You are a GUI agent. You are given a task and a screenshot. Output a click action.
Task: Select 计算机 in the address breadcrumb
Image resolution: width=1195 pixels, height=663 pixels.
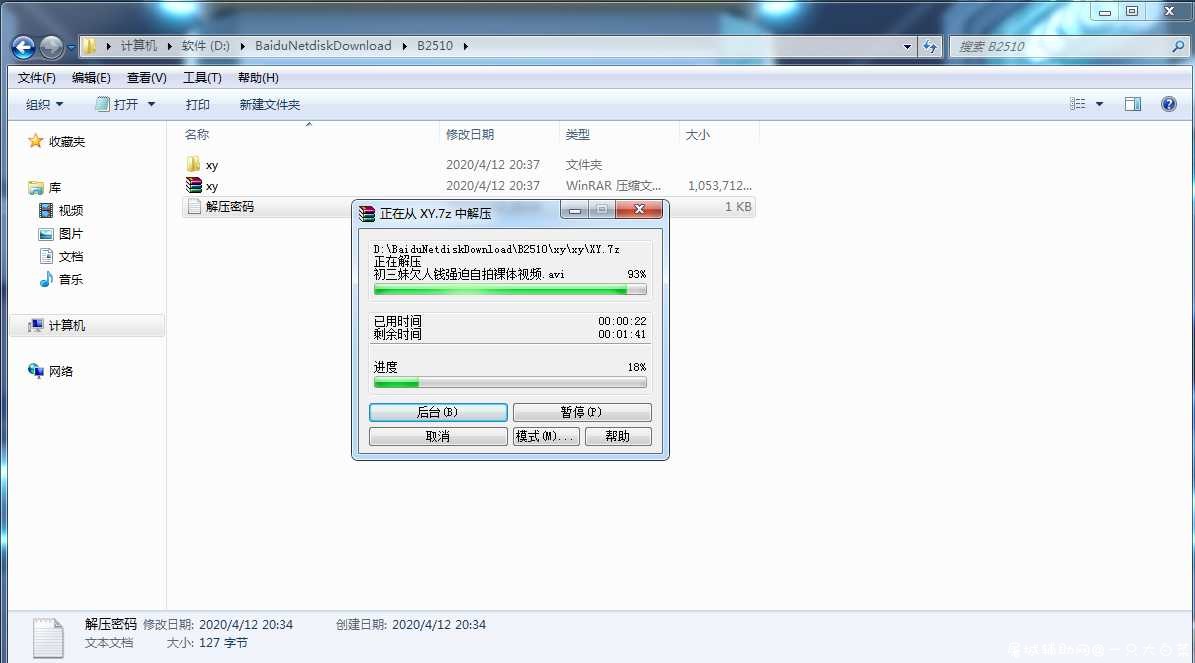click(139, 46)
